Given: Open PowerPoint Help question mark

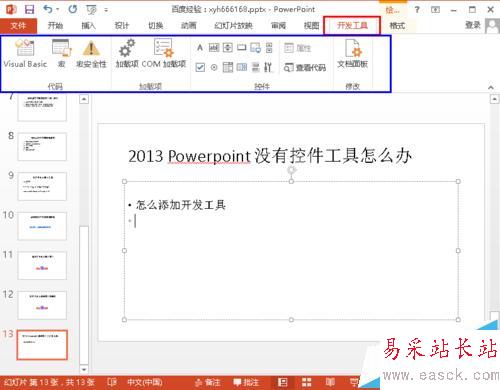Looking at the screenshot, I should (417, 10).
